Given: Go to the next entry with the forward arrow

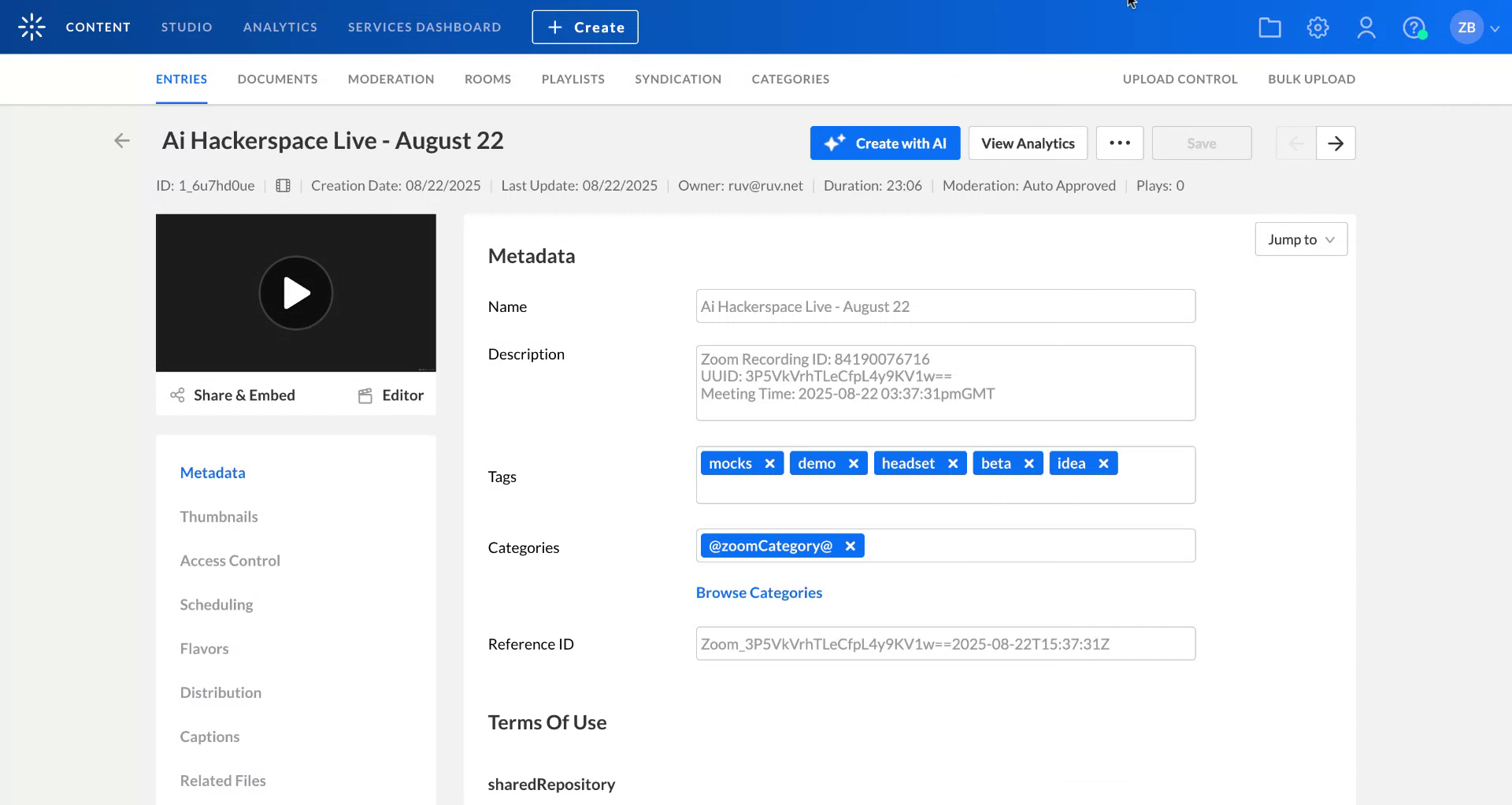Looking at the screenshot, I should (x=1336, y=143).
